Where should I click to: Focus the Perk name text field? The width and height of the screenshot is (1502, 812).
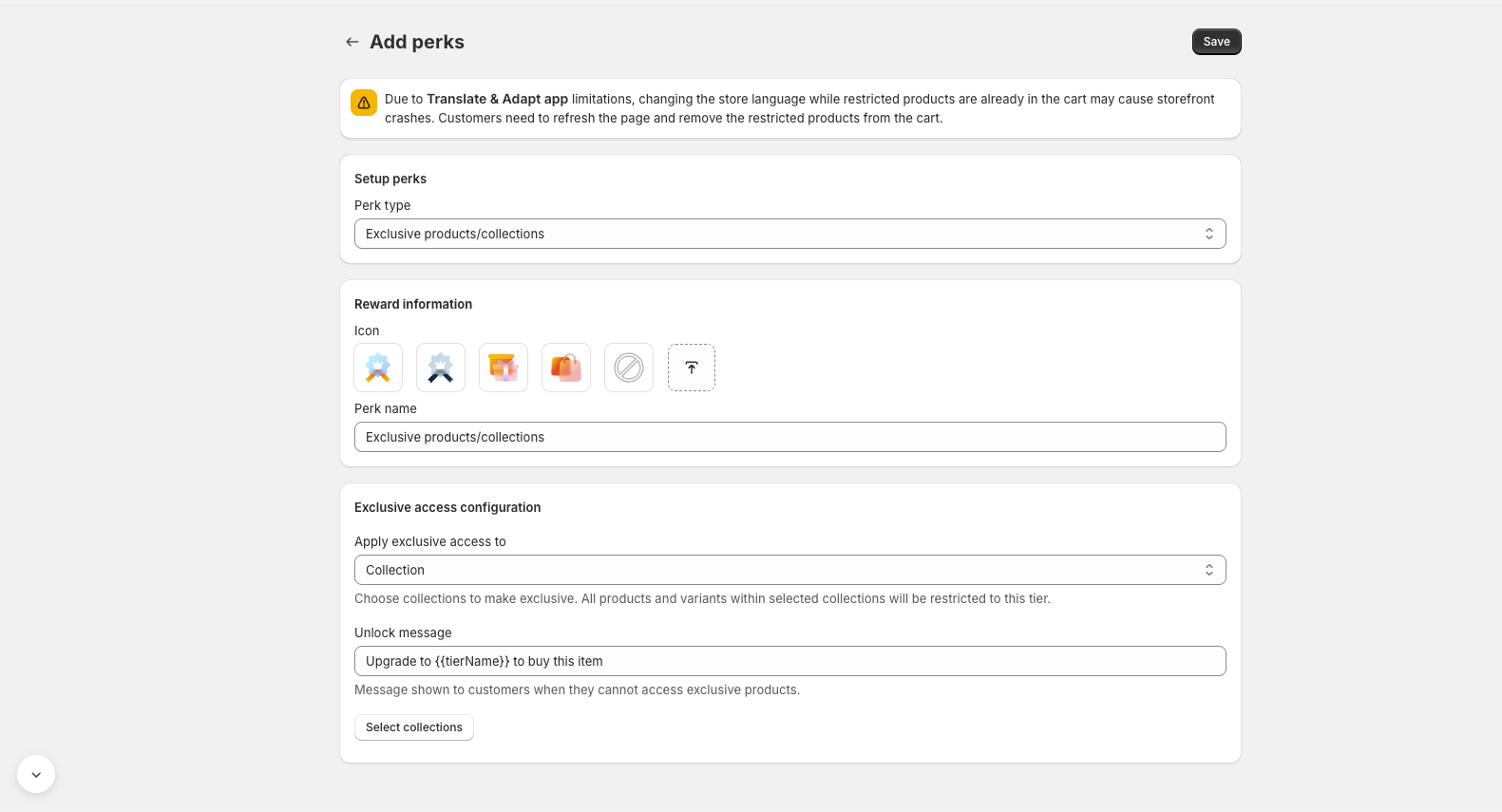click(789, 437)
